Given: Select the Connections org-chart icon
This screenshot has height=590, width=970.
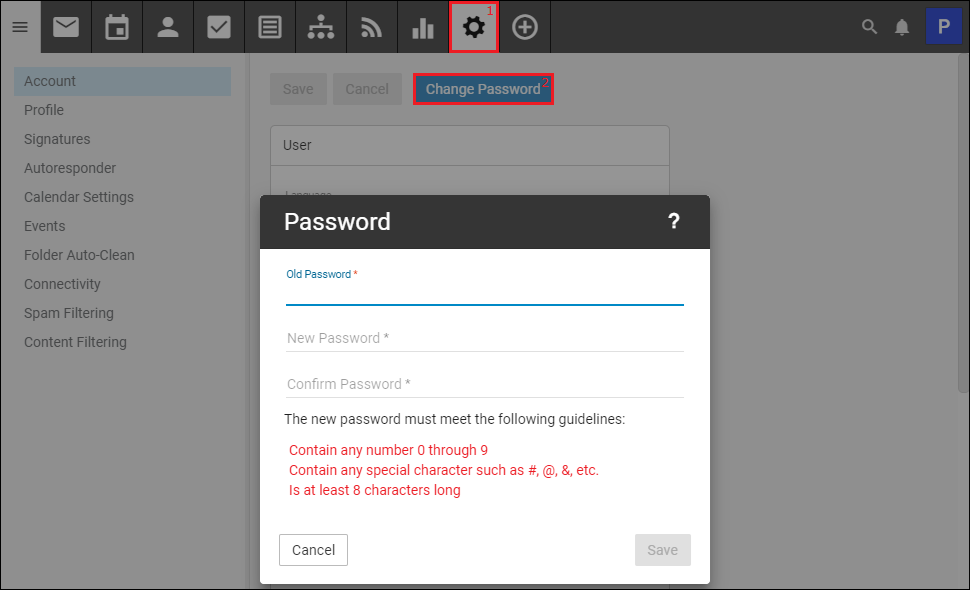Looking at the screenshot, I should tap(321, 26).
